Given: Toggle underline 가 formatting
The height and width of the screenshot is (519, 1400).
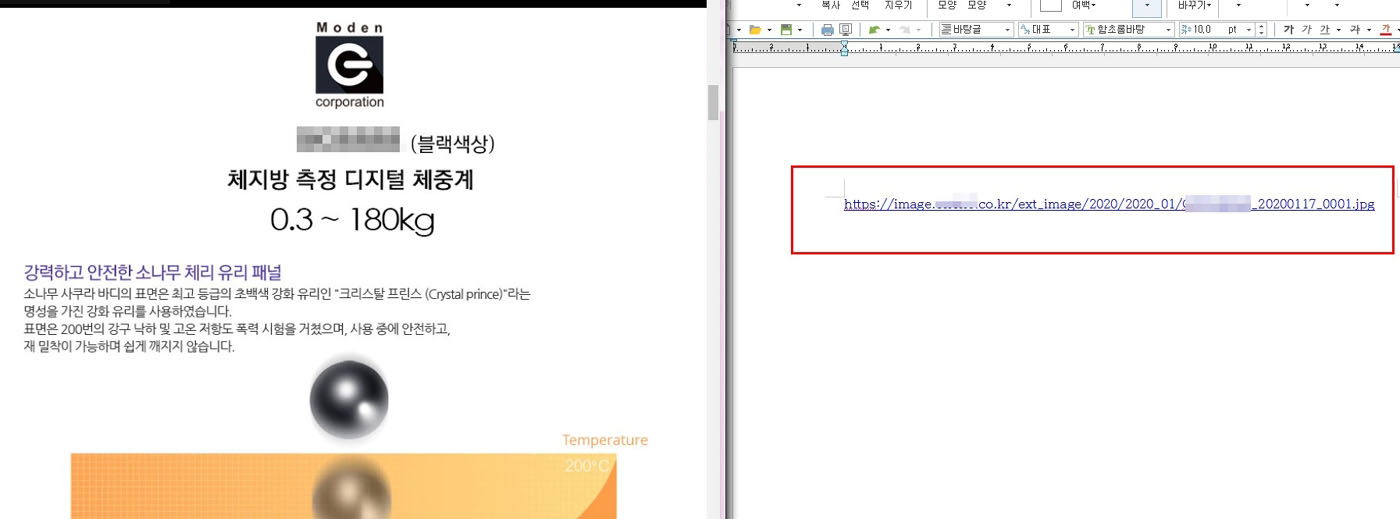Looking at the screenshot, I should click(x=1325, y=30).
